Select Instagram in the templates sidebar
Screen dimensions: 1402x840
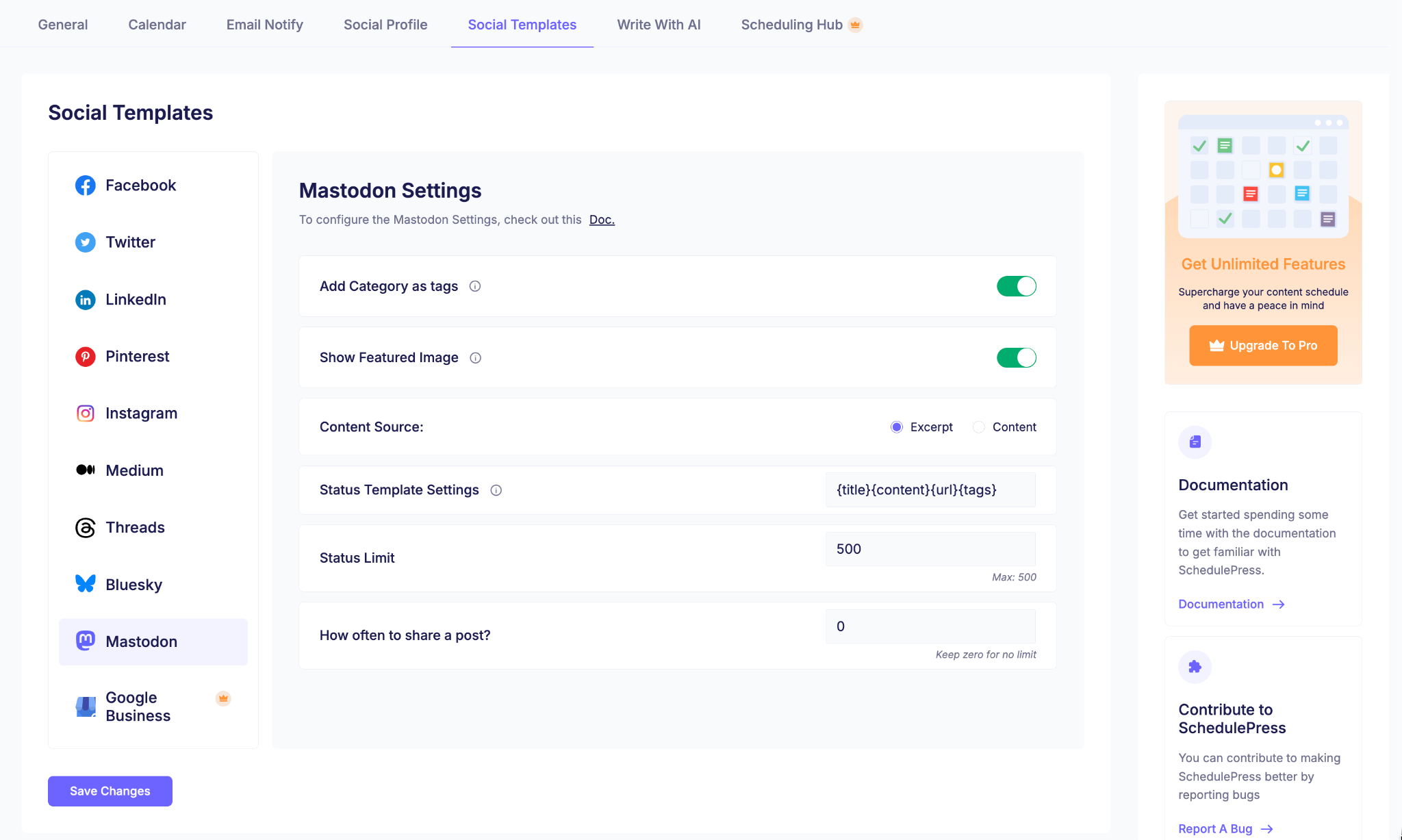click(153, 413)
